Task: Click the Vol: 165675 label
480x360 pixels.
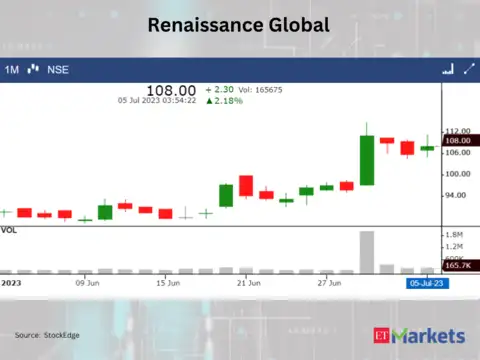Action: point(260,90)
